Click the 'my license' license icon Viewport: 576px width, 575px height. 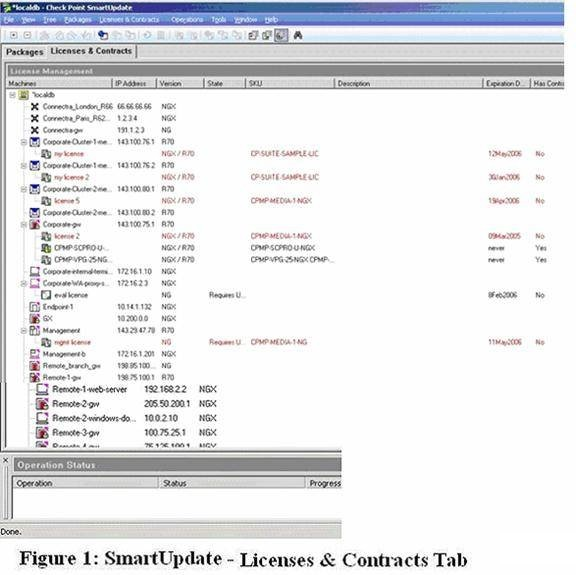[x=46, y=154]
